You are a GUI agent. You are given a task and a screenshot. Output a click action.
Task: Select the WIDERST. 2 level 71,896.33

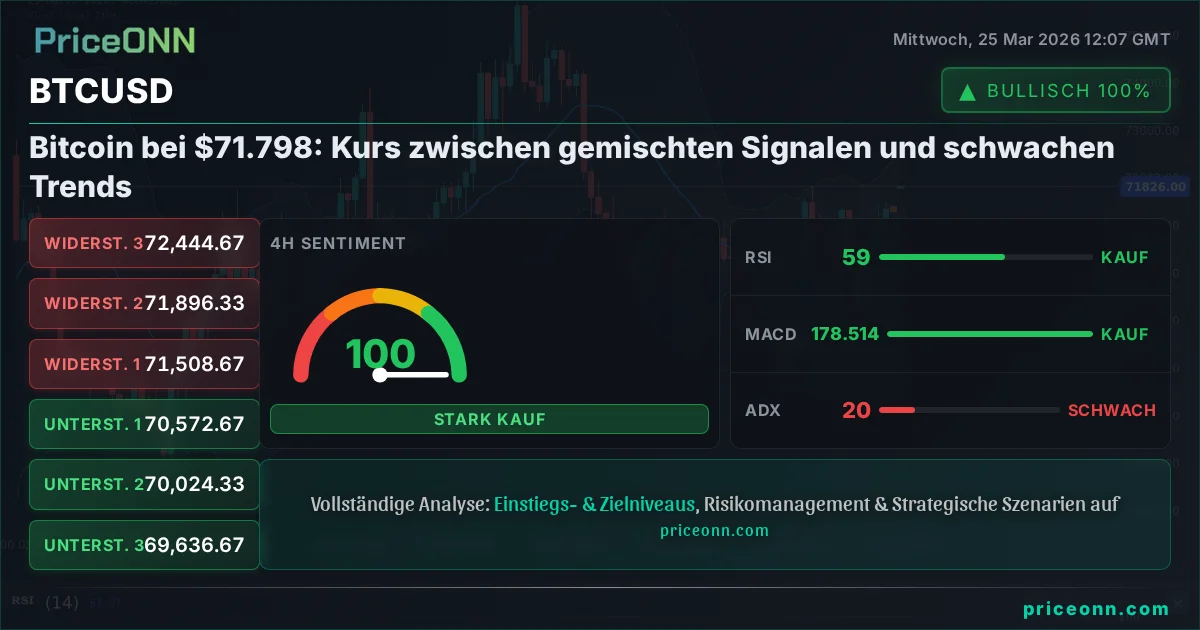point(144,303)
